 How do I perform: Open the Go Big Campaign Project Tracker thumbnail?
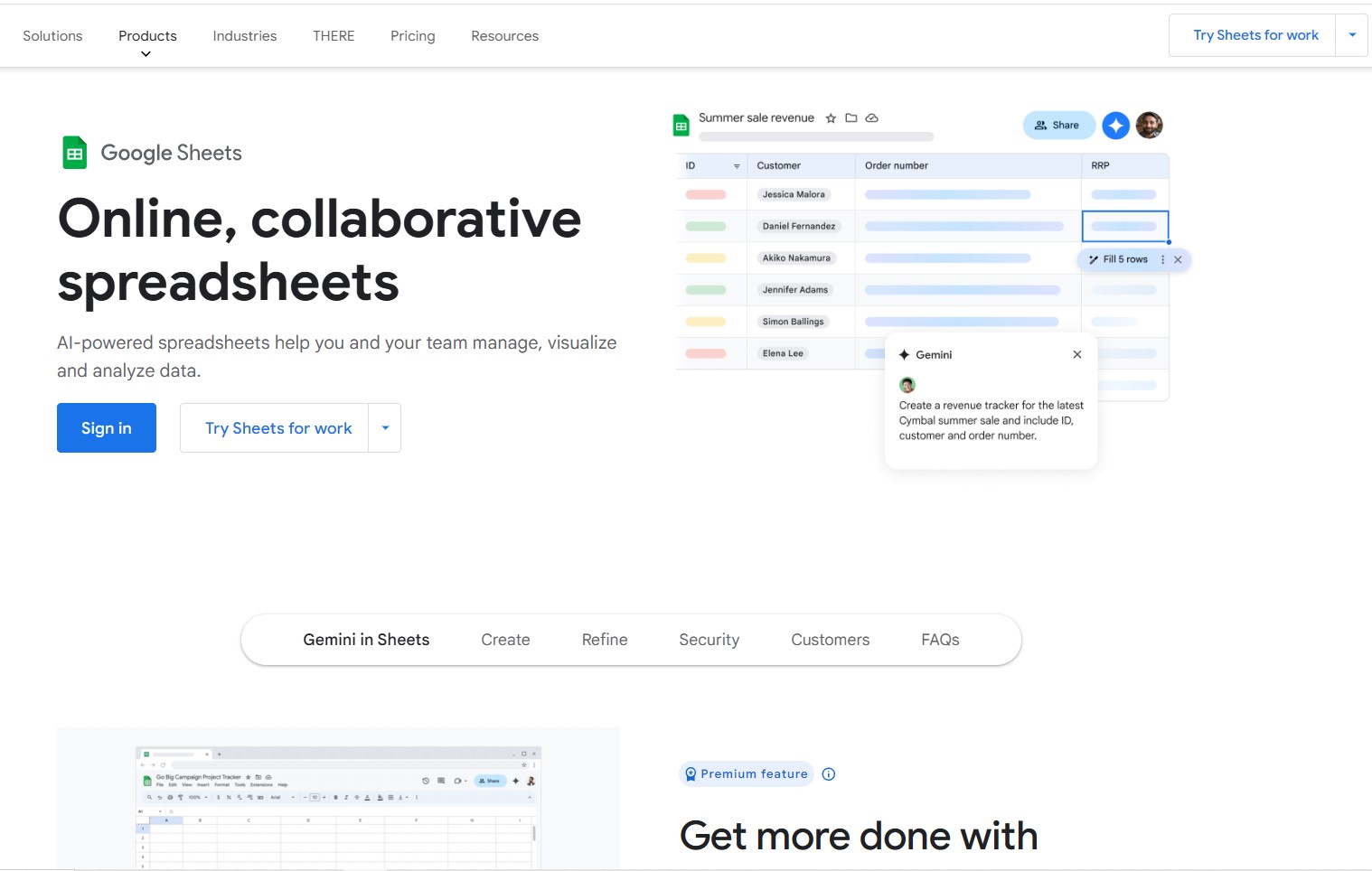pos(338,799)
